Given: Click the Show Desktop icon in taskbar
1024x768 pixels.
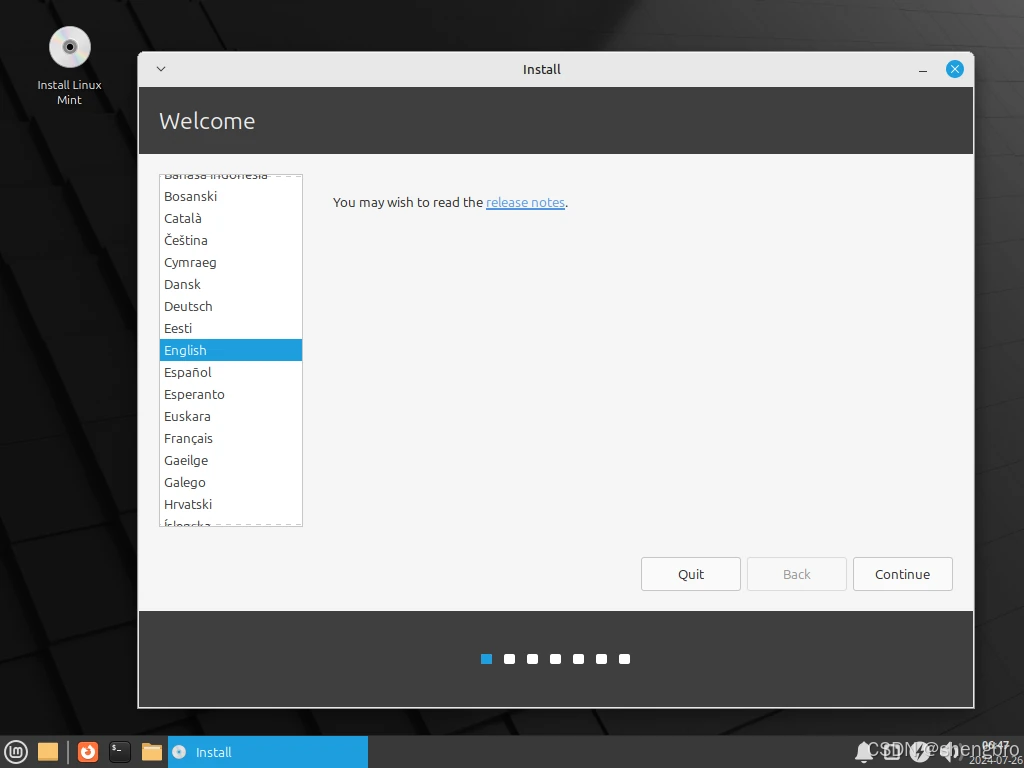Looking at the screenshot, I should 47,752.
